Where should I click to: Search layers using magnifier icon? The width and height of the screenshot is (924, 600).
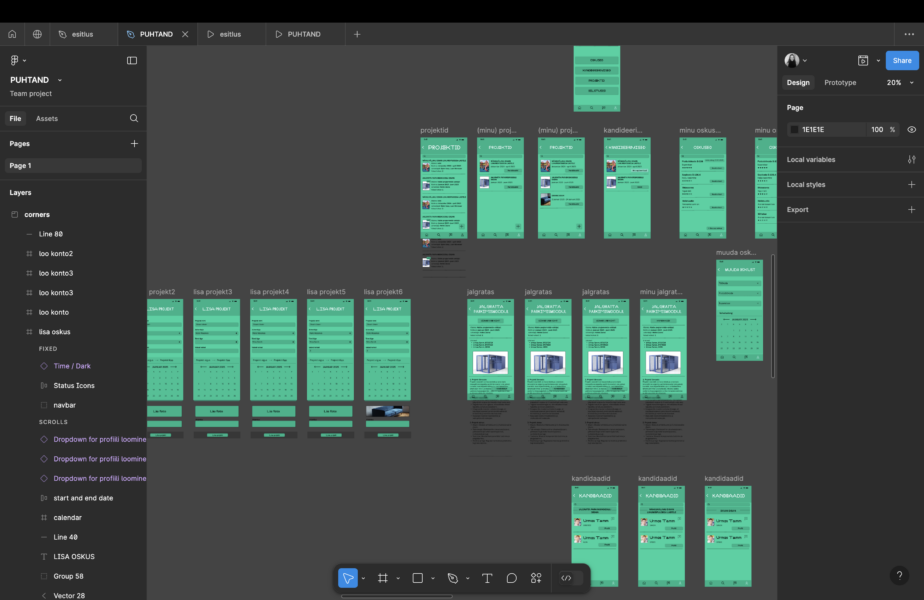[134, 118]
